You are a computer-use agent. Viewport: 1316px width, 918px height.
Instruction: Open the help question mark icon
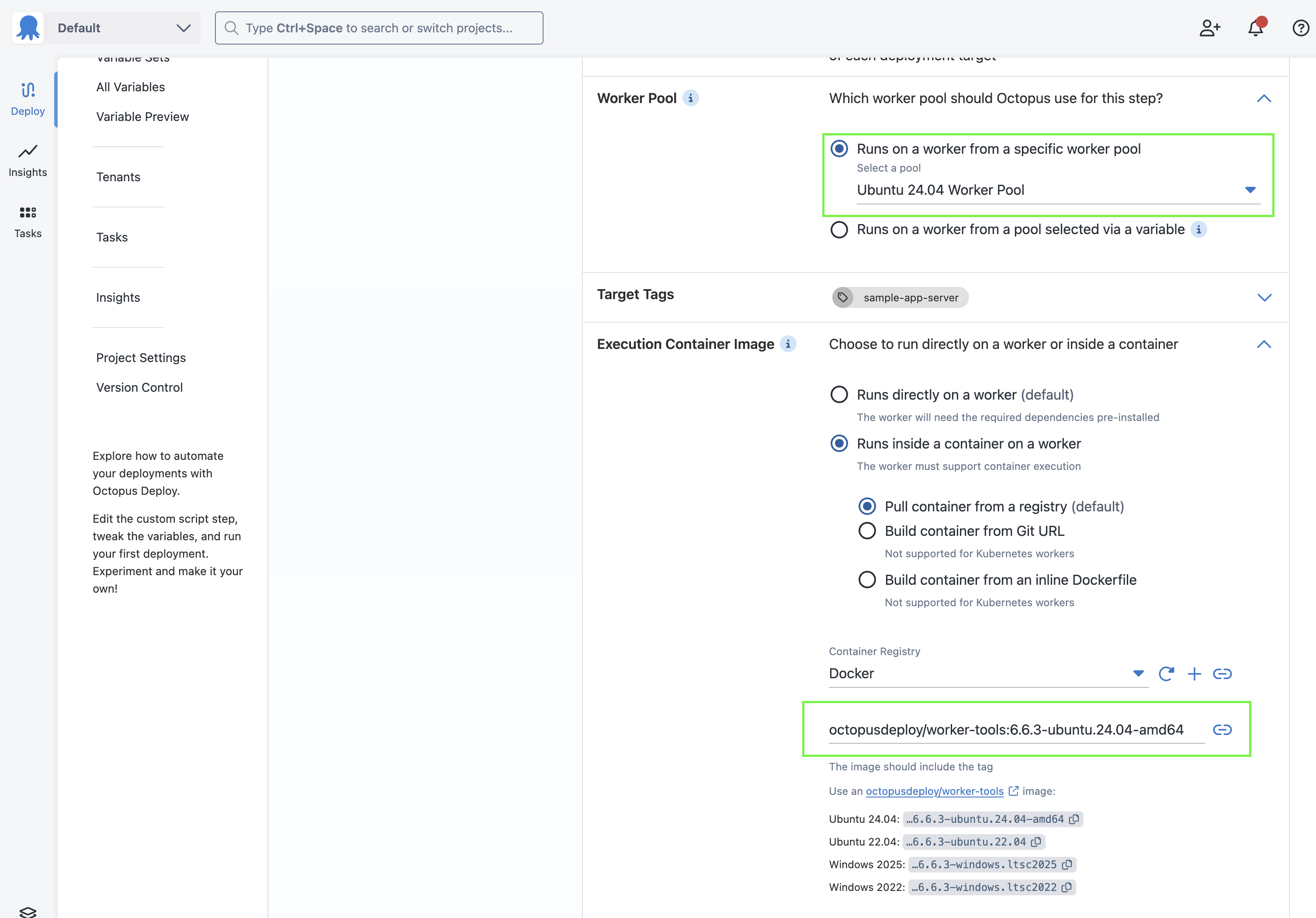point(1301,28)
